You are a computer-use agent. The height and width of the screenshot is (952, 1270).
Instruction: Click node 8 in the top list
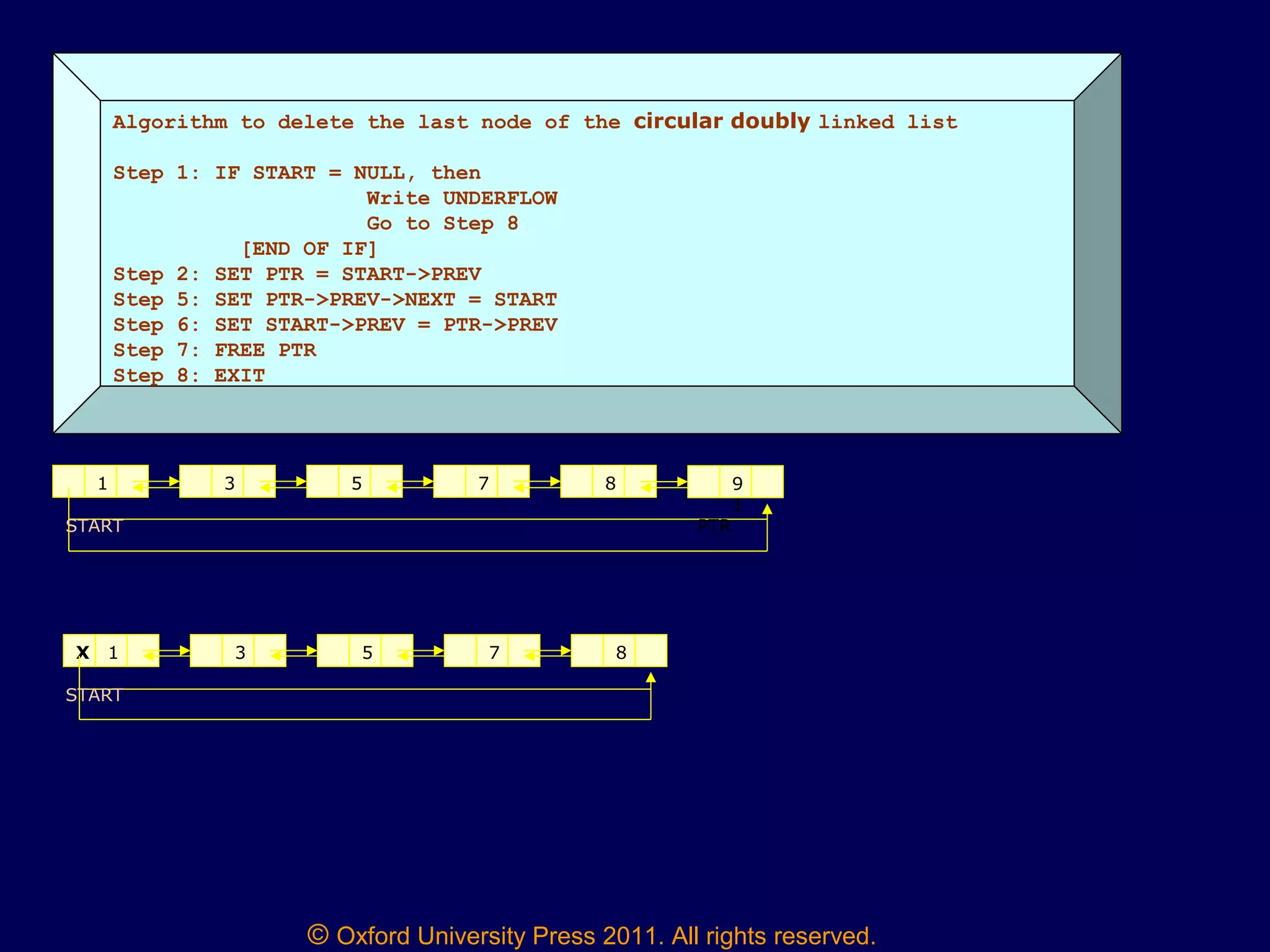click(x=610, y=482)
